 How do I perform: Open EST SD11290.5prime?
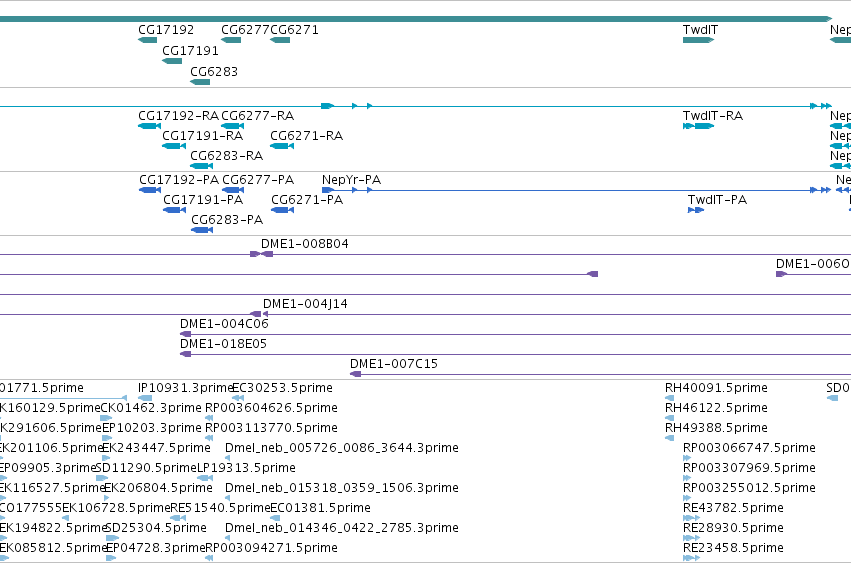coord(145,469)
